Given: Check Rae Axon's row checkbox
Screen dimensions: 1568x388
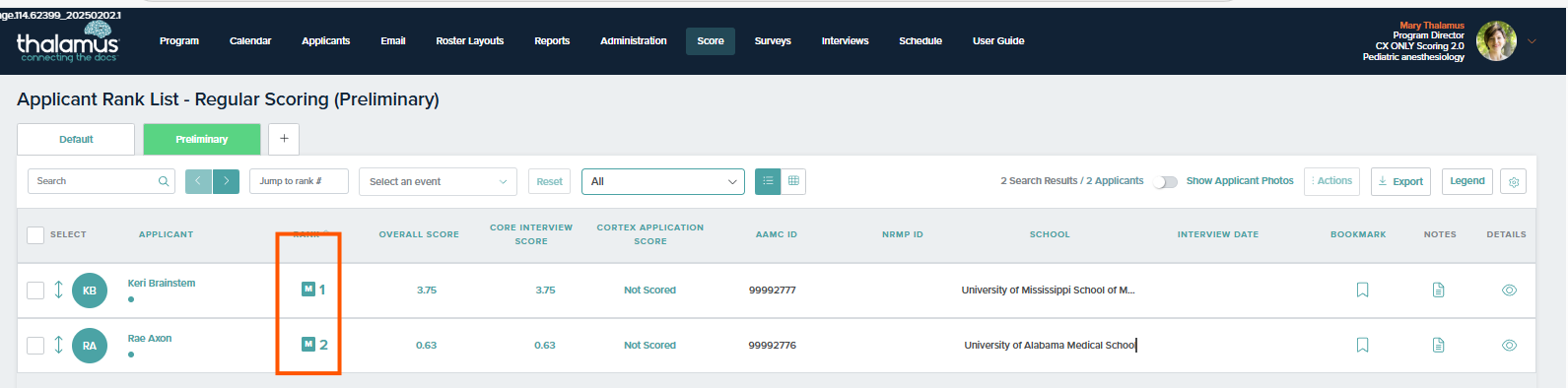Looking at the screenshot, I should tap(35, 346).
